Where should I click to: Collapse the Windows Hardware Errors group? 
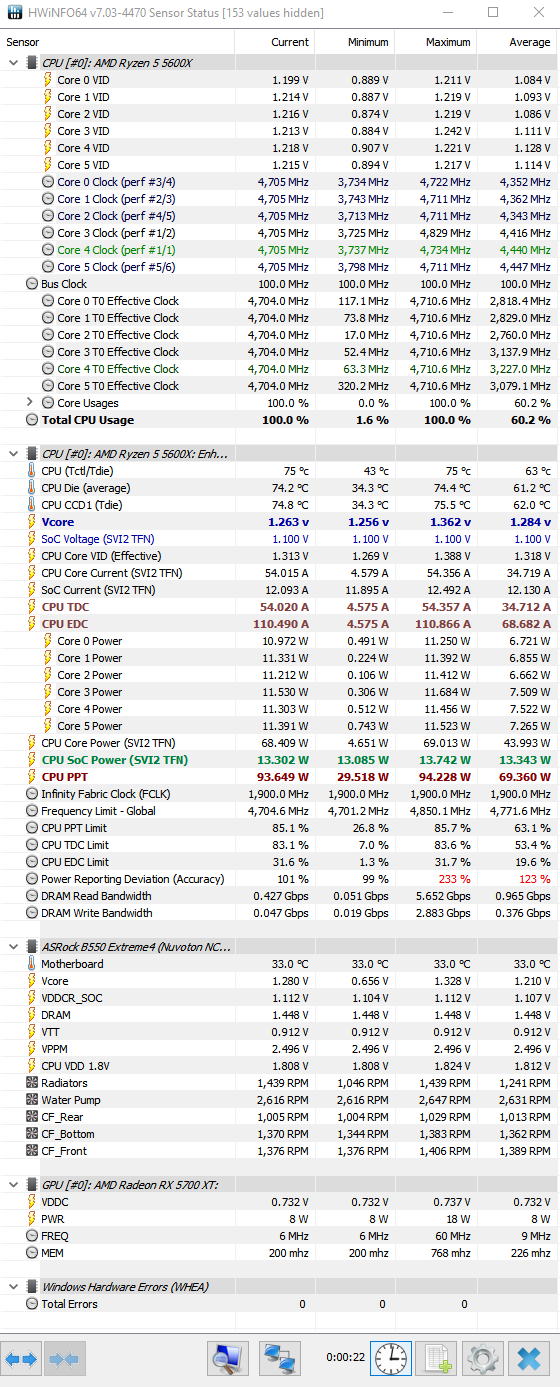[x=13, y=1286]
